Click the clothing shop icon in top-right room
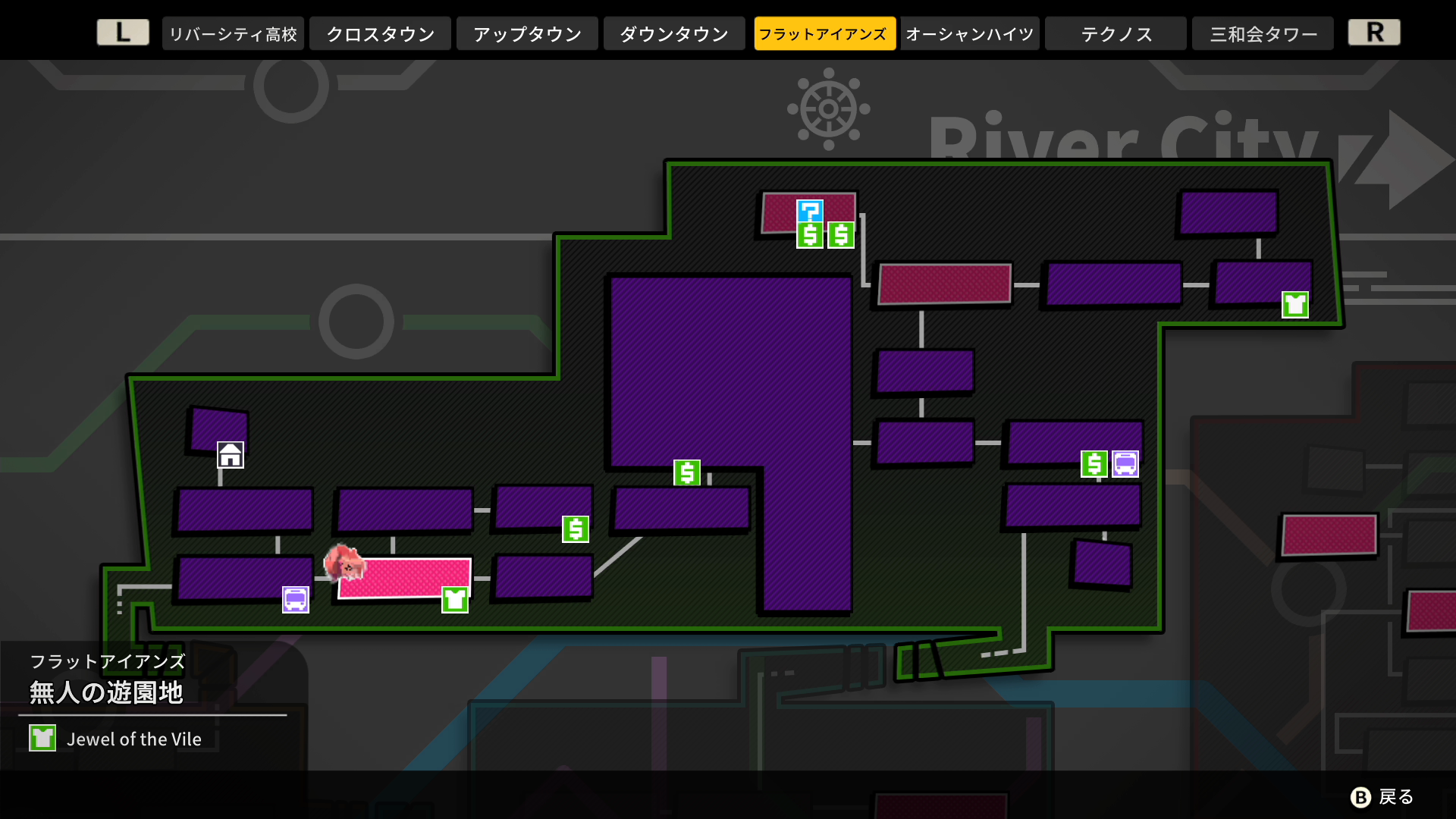Screen dimensions: 1456x819 pos(1295,305)
